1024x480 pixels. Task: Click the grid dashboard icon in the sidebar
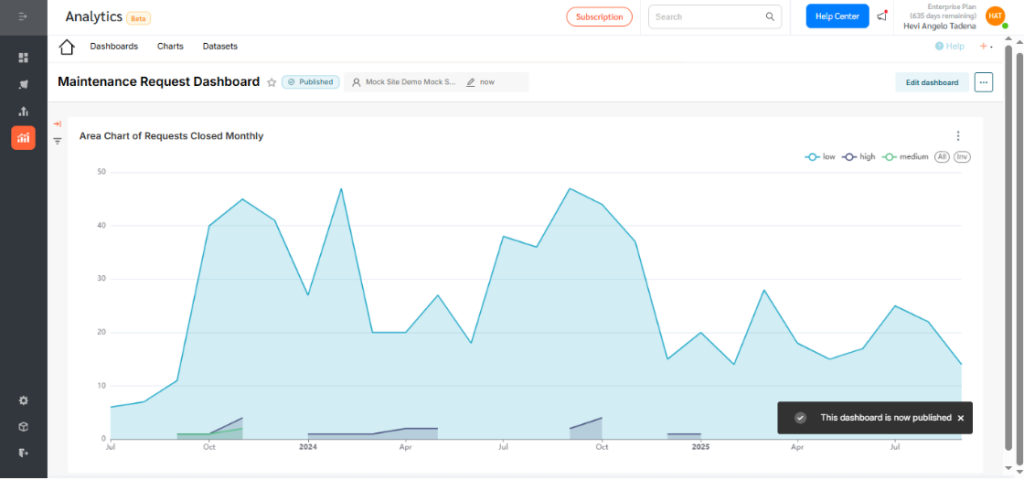pos(23,58)
